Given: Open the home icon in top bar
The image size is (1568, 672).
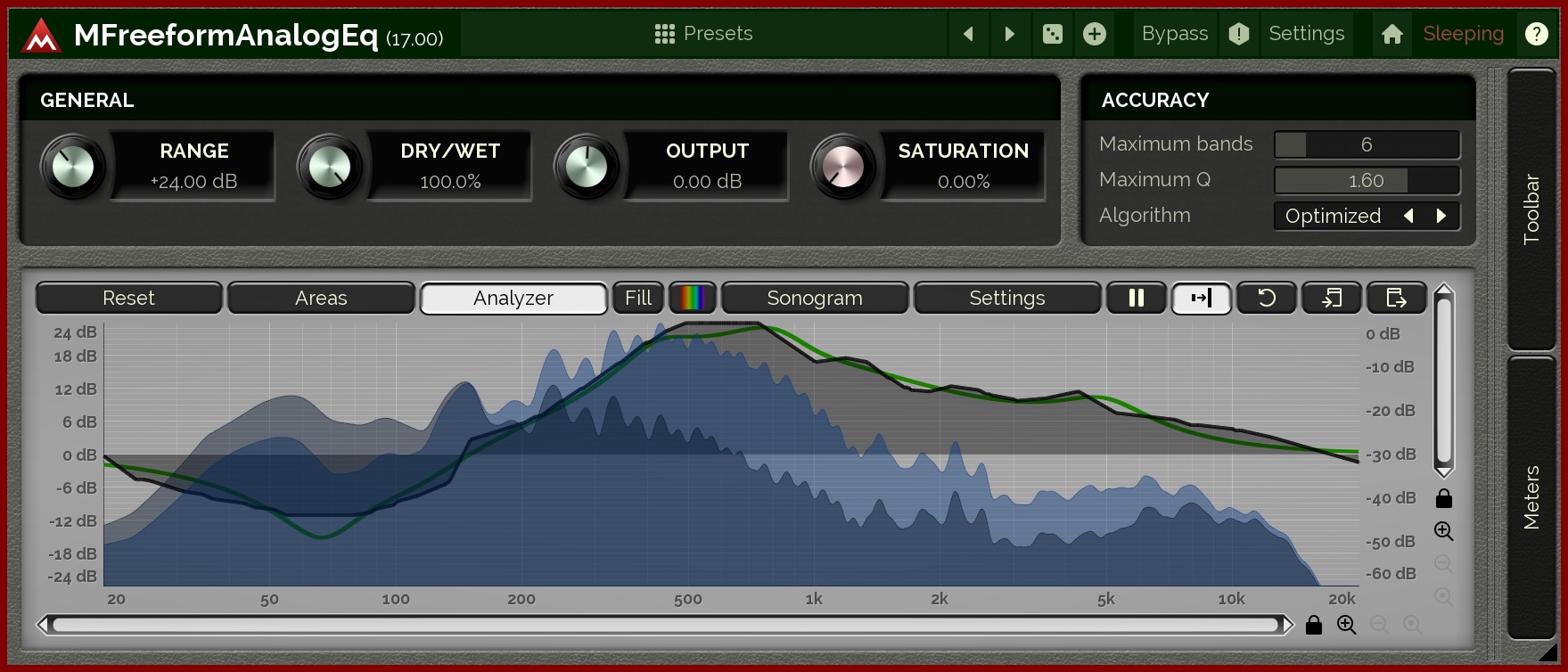Looking at the screenshot, I should tap(1391, 34).
